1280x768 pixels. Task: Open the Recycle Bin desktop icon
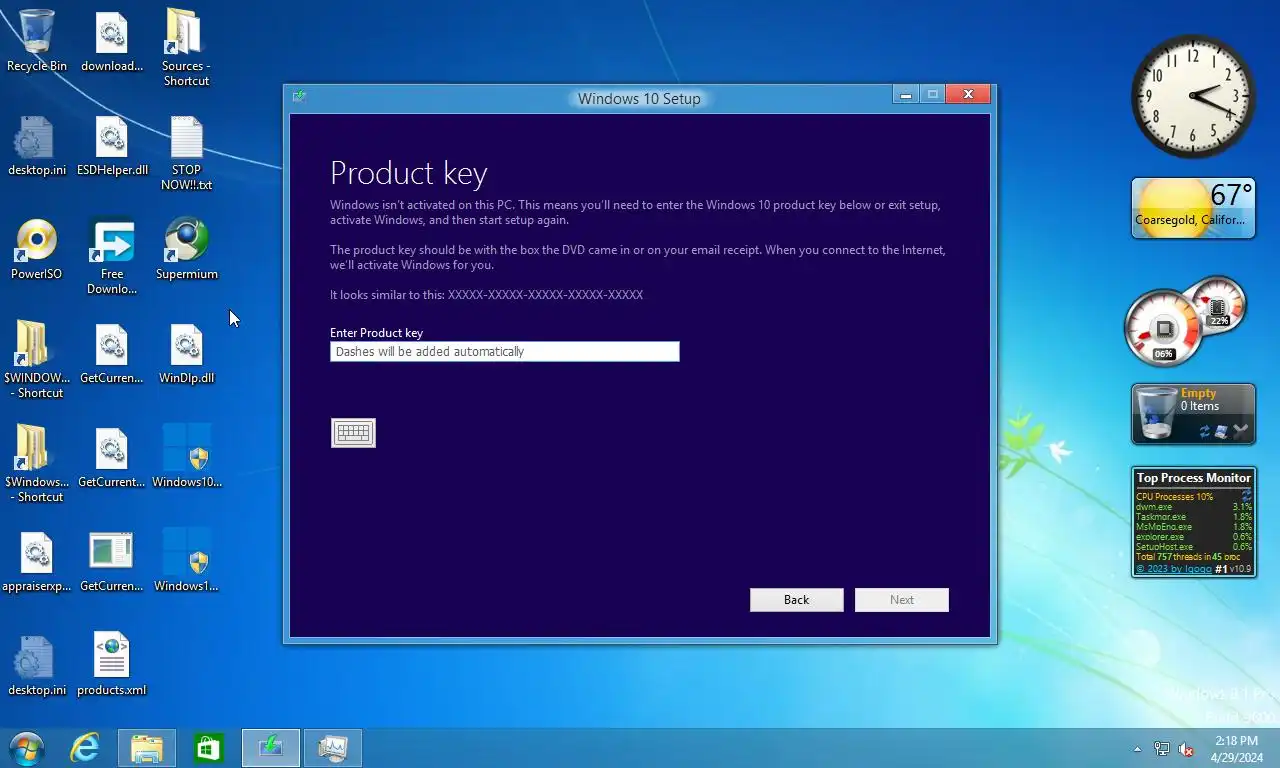tap(37, 41)
